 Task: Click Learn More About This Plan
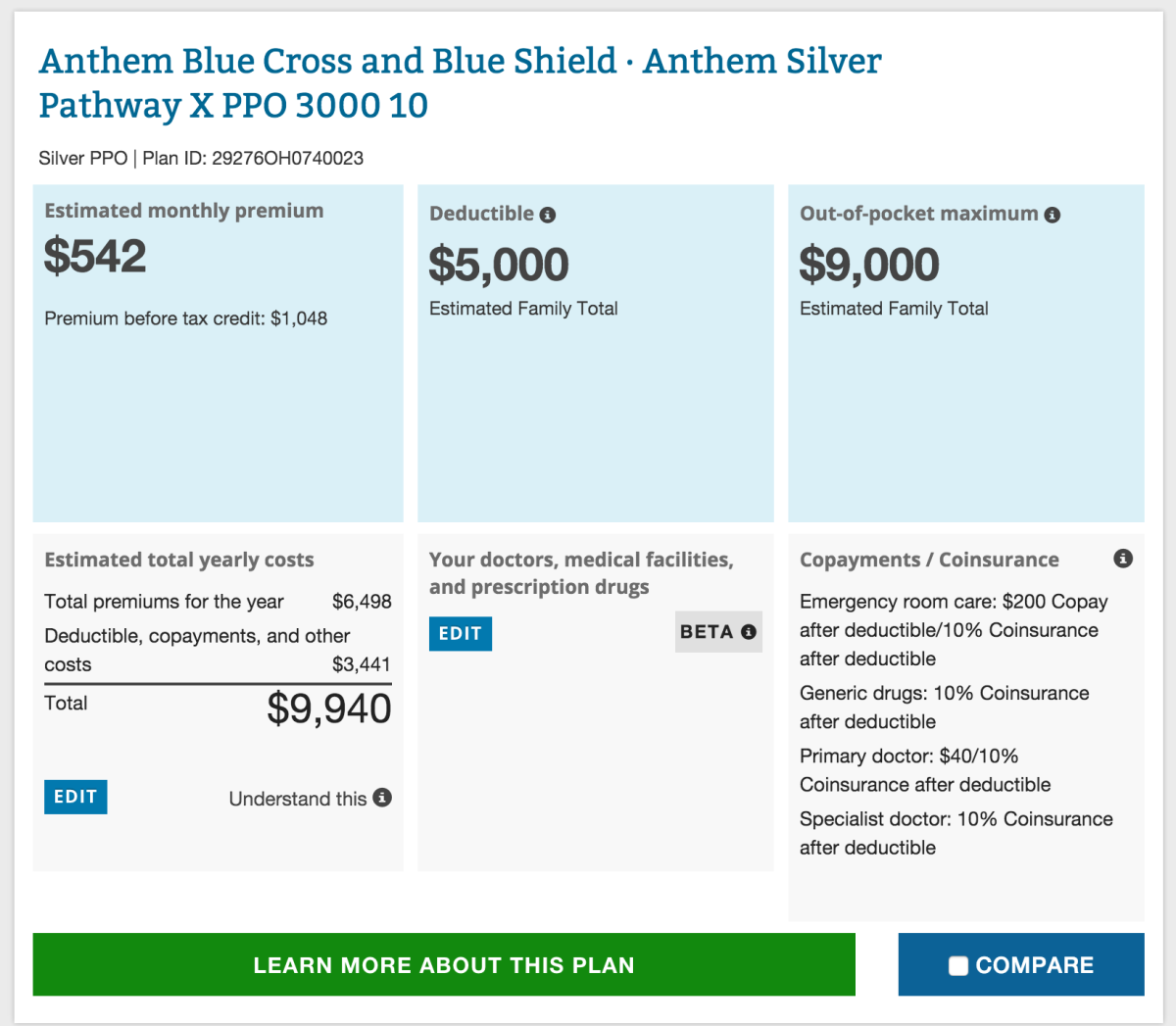point(444,964)
